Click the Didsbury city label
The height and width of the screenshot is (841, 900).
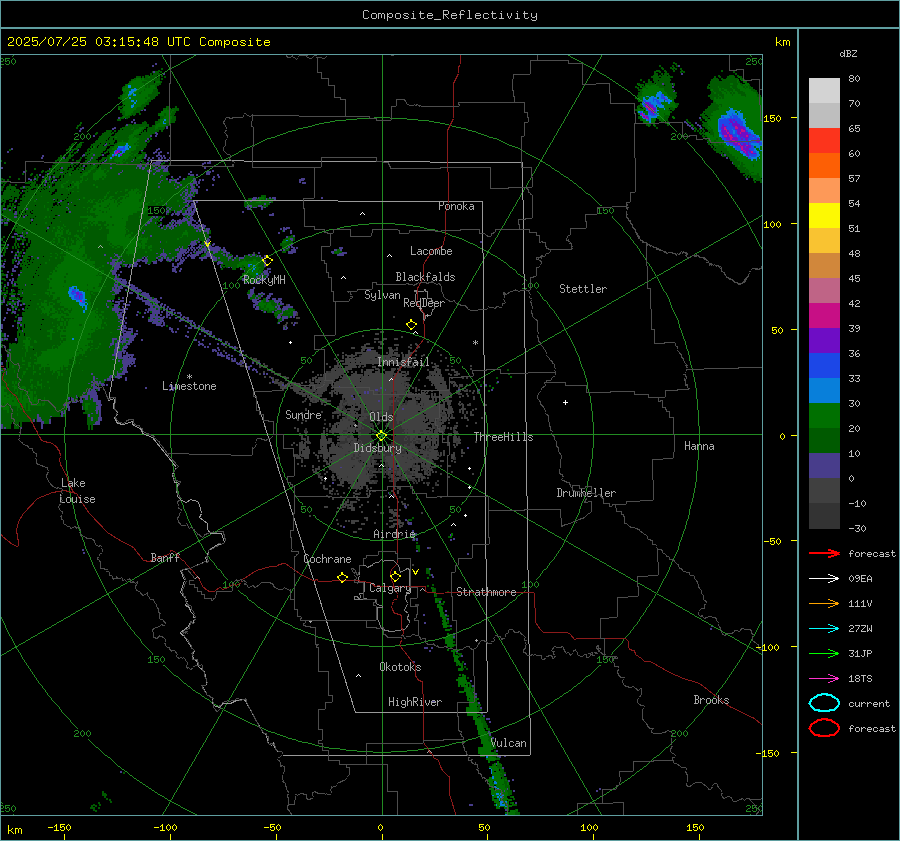pyautogui.click(x=378, y=448)
